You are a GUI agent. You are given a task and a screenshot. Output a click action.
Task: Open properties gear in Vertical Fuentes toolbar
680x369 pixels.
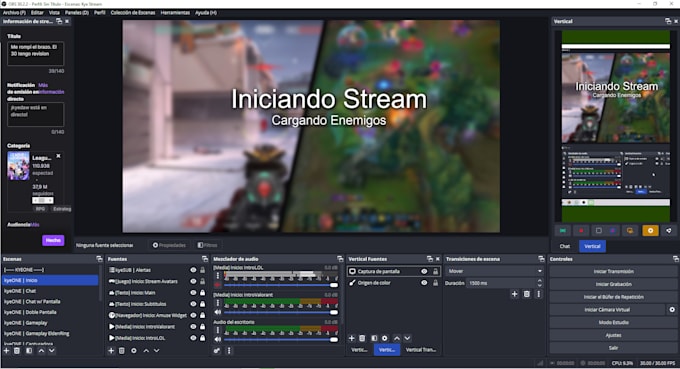(385, 338)
